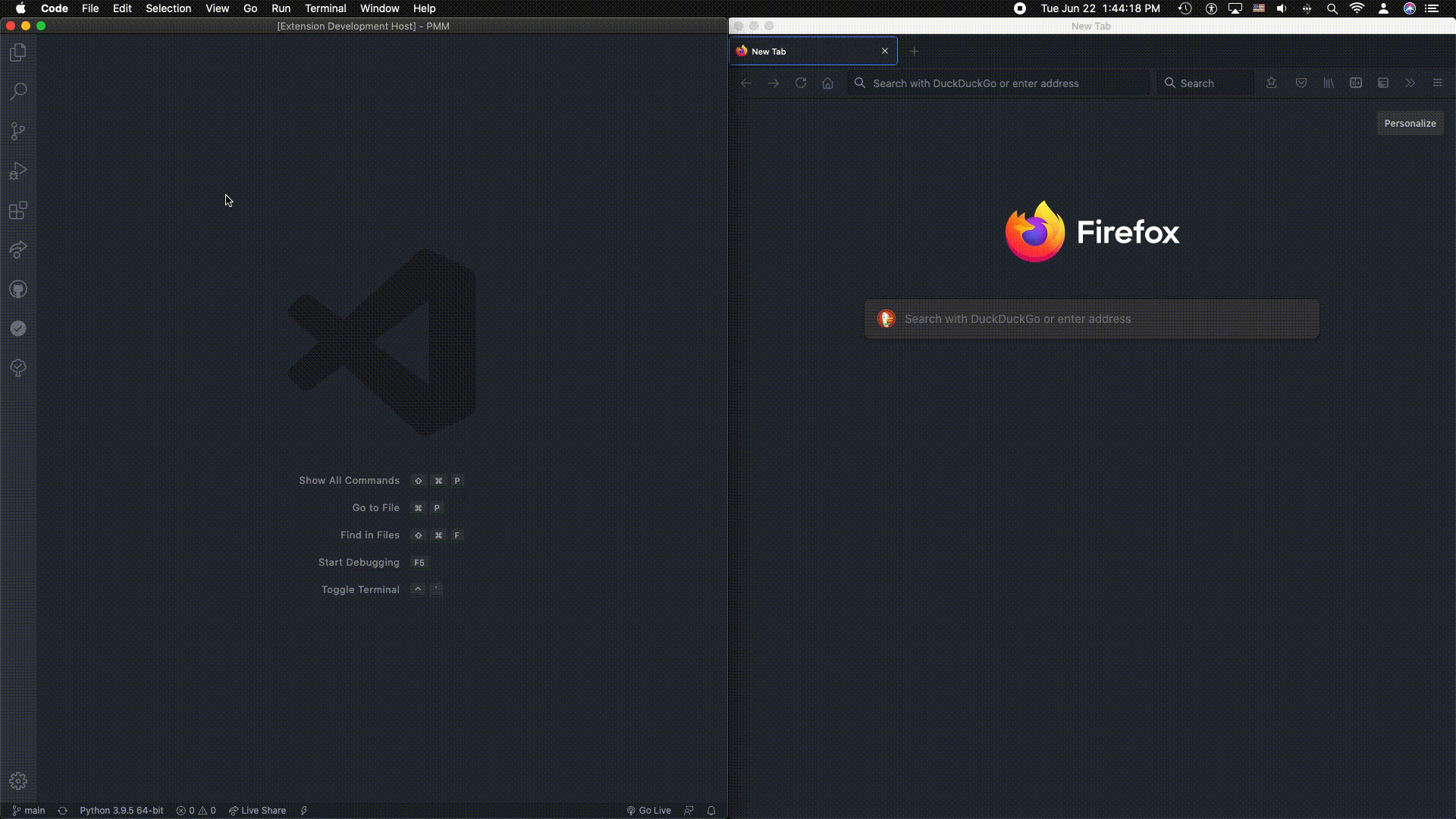Open the Terminal menu in menu bar
This screenshot has height=819, width=1456.
click(325, 8)
